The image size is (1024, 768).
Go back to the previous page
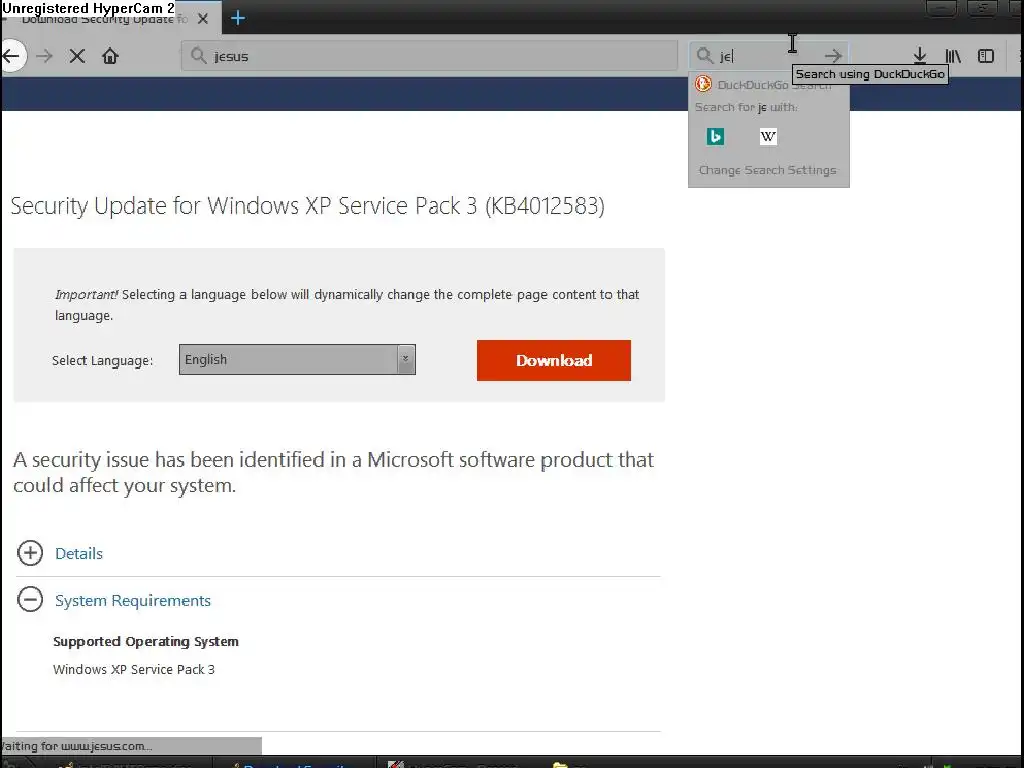point(11,56)
